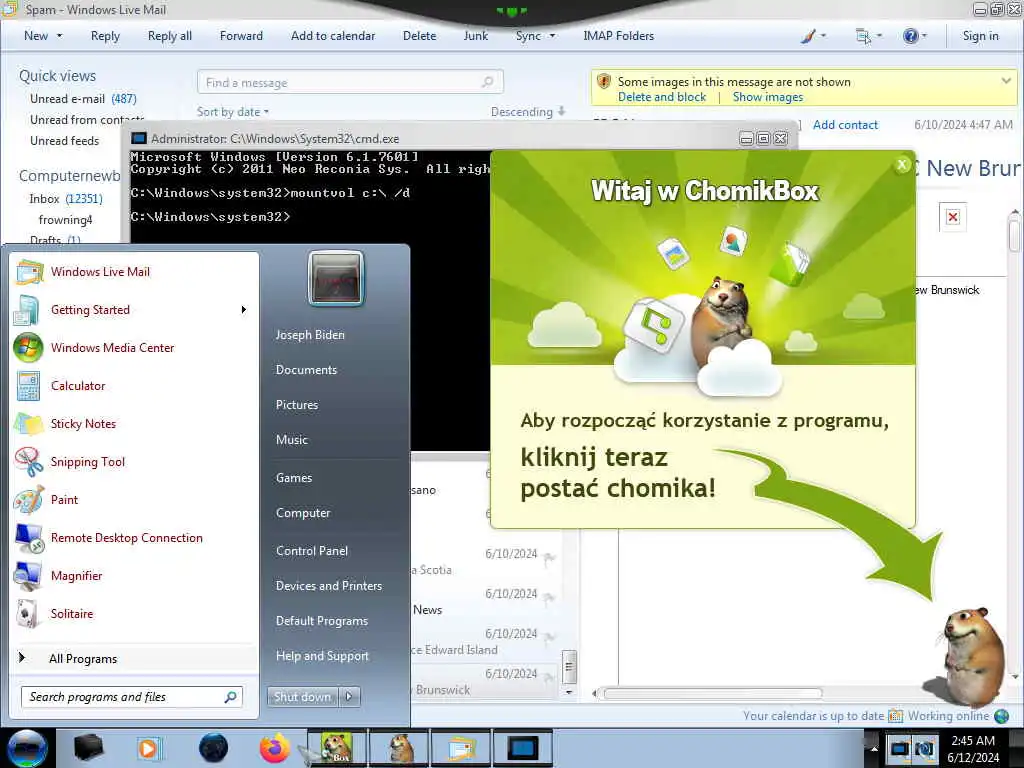Click Reply in Live Mail toolbar
Image resolution: width=1024 pixels, height=768 pixels.
105,36
